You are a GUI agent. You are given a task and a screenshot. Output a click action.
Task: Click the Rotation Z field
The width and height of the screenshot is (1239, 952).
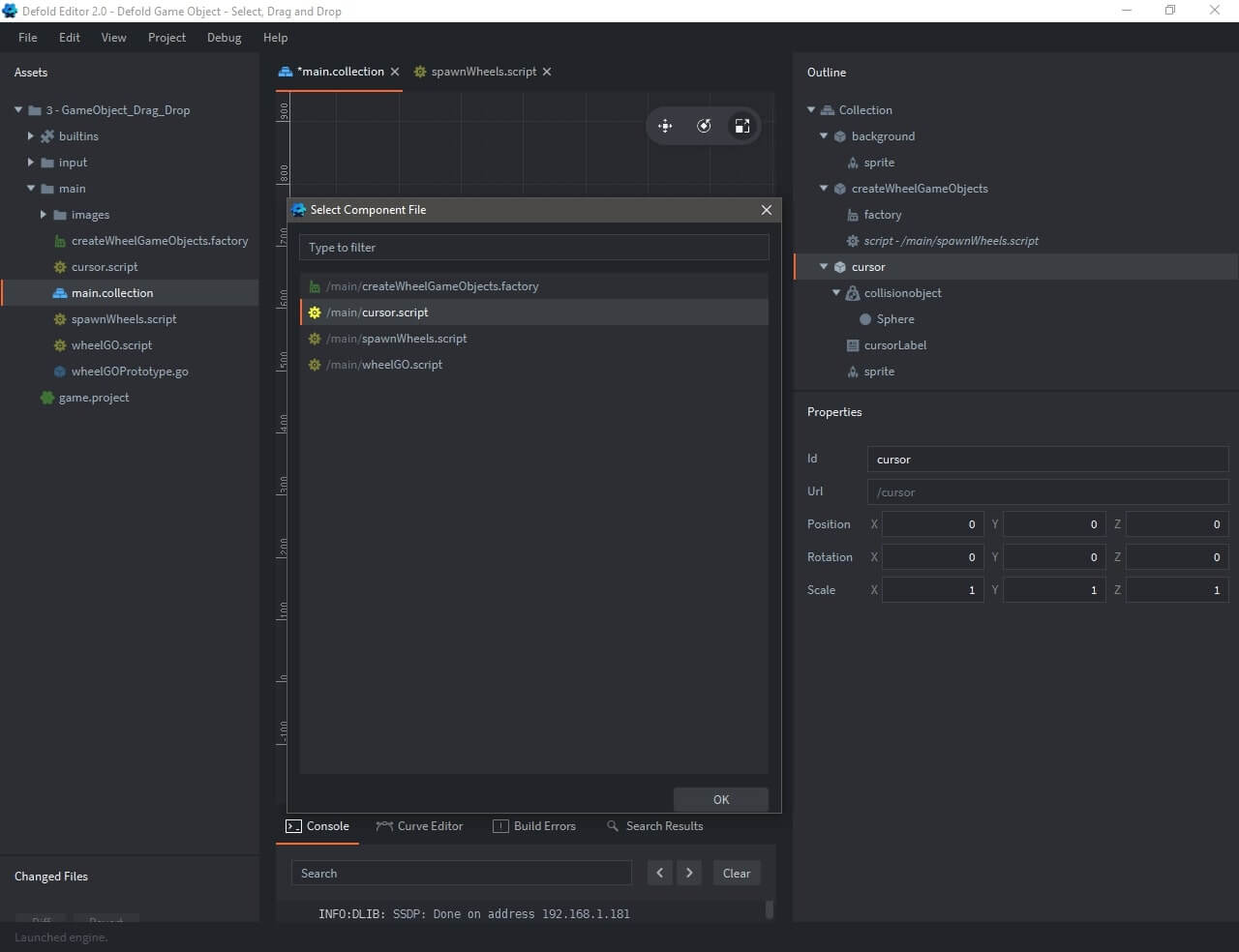(1177, 557)
